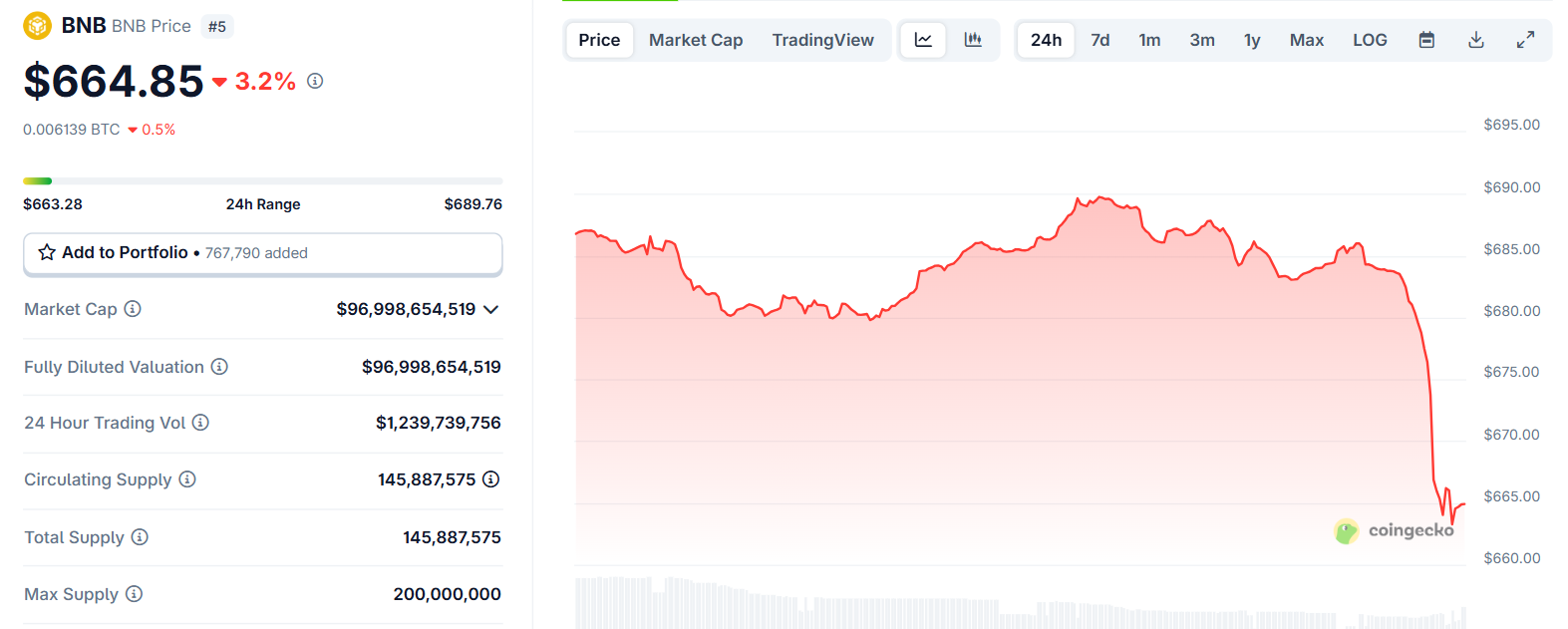Click the $664.85 price value

coord(114,81)
